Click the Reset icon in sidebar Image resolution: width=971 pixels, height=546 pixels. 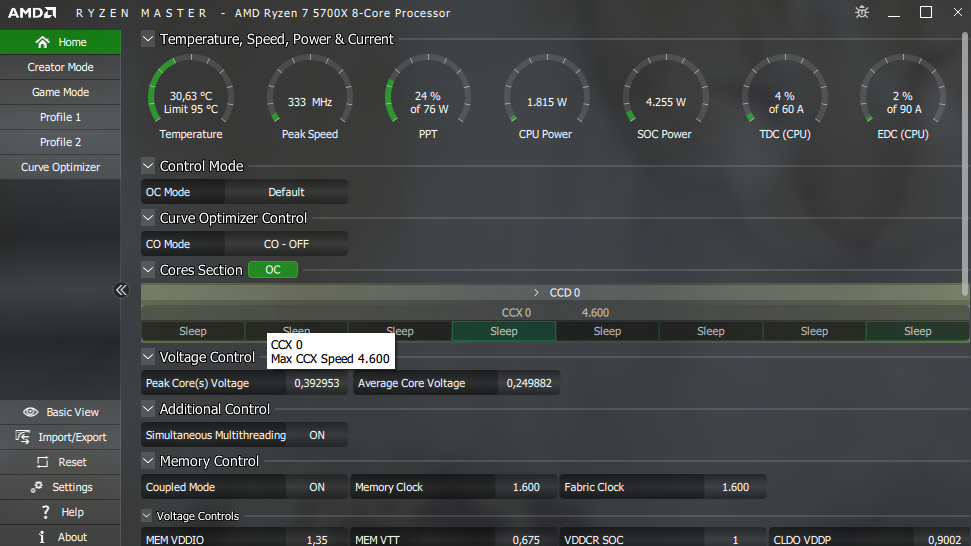coord(42,462)
